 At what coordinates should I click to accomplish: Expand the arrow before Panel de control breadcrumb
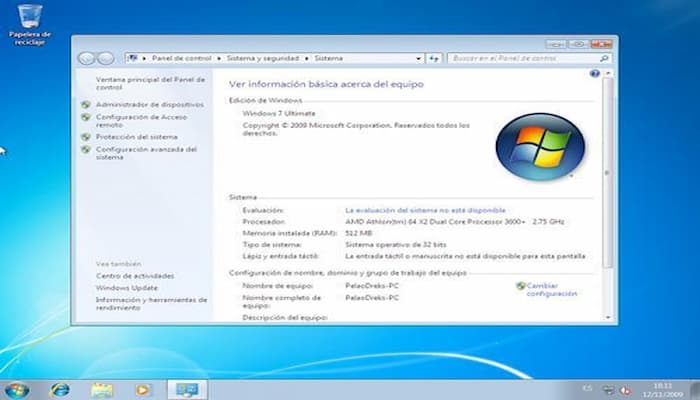coord(144,58)
